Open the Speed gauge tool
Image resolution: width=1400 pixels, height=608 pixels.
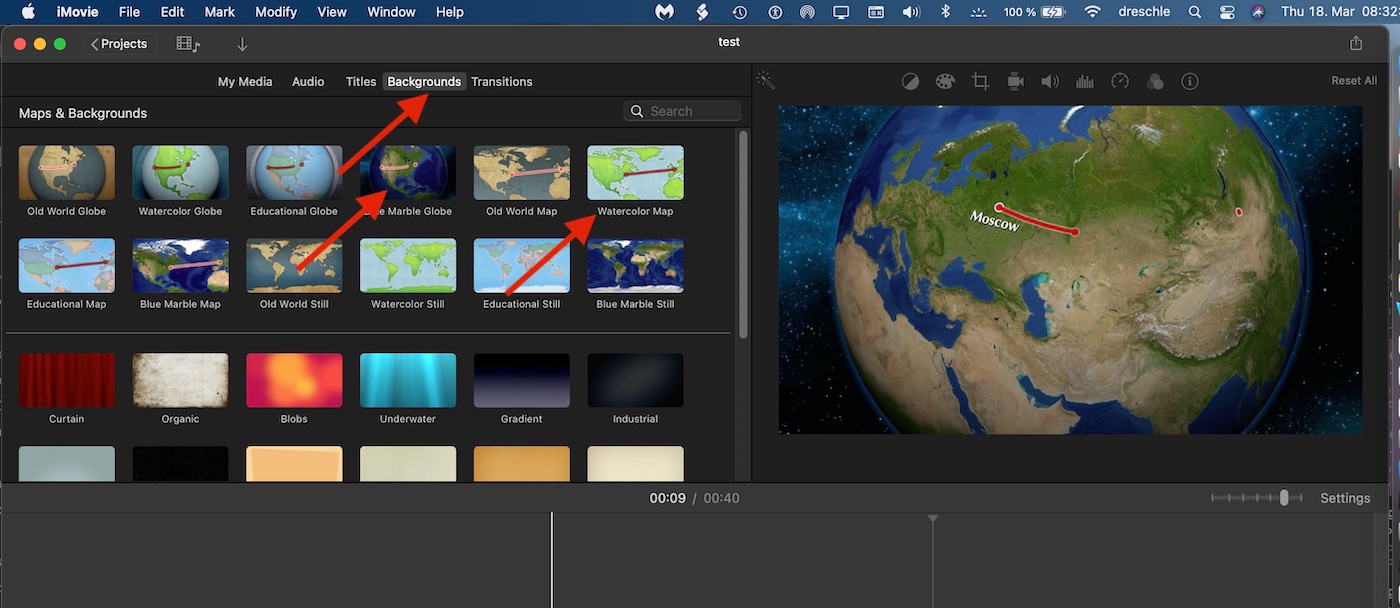click(x=1120, y=82)
